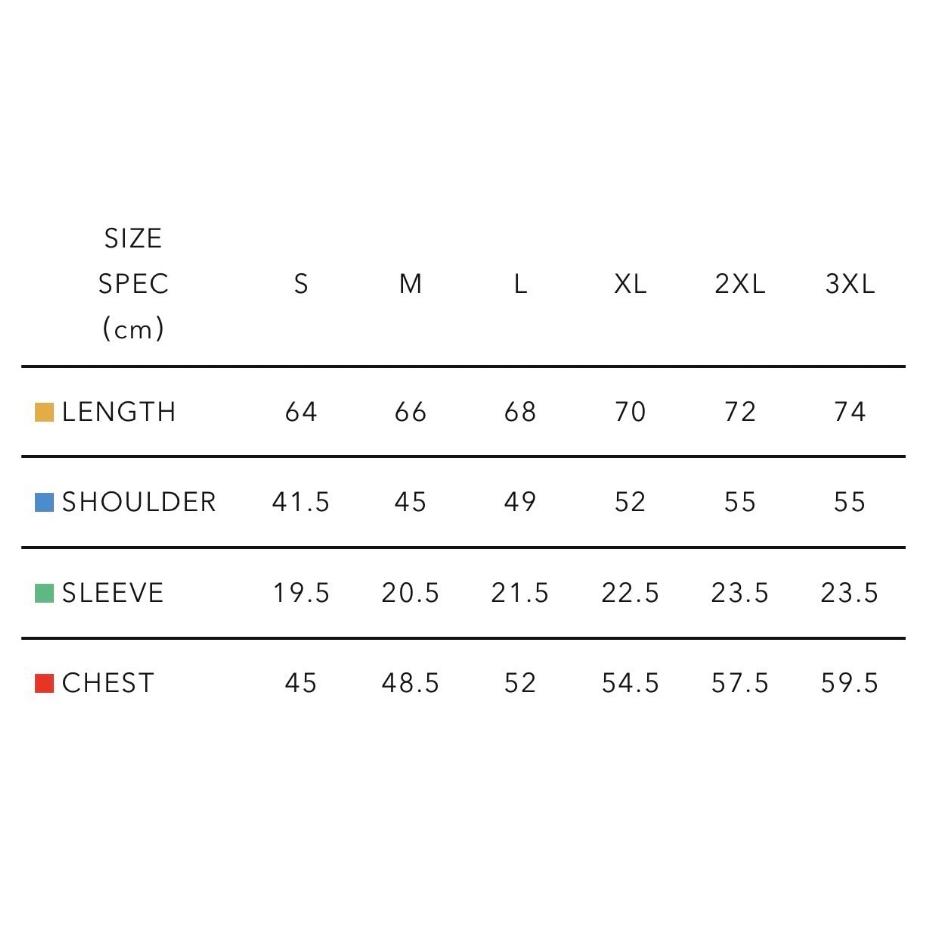Viewport: 940px width, 940px height.
Task: Click the M size column header
Action: point(411,284)
